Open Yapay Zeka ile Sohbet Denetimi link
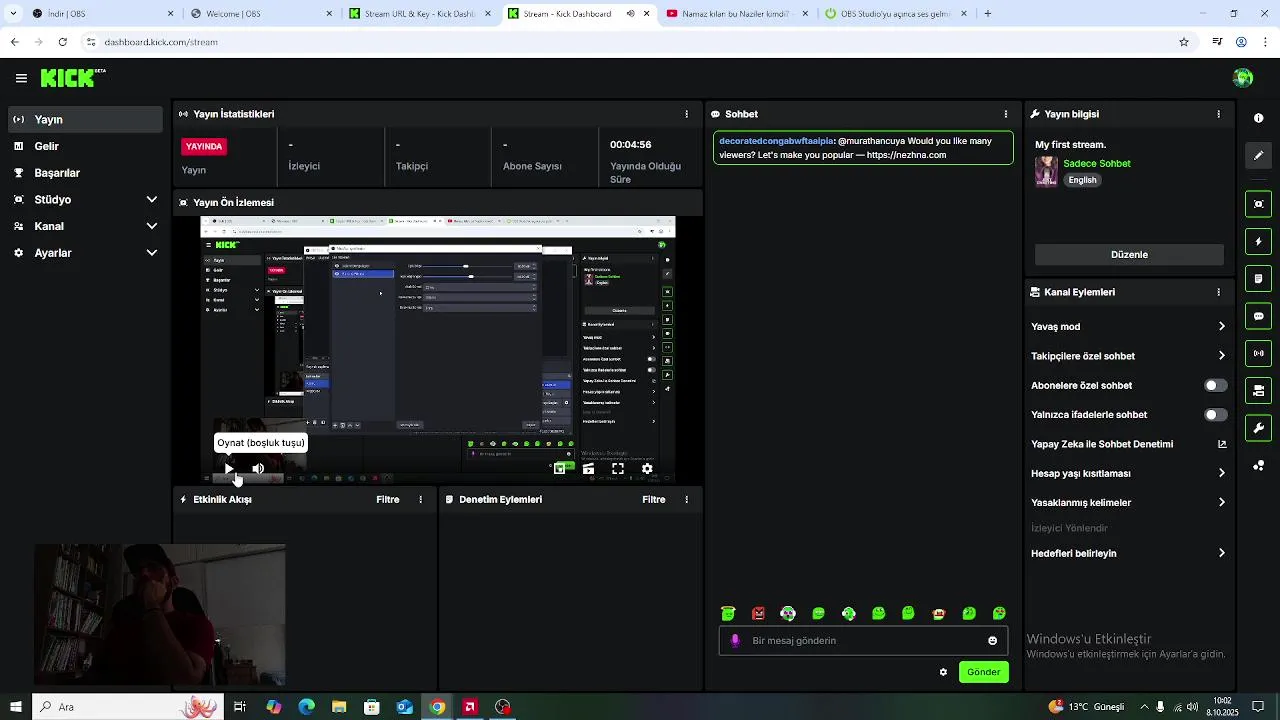Screen dimensions: 1280x720 (1129, 444)
